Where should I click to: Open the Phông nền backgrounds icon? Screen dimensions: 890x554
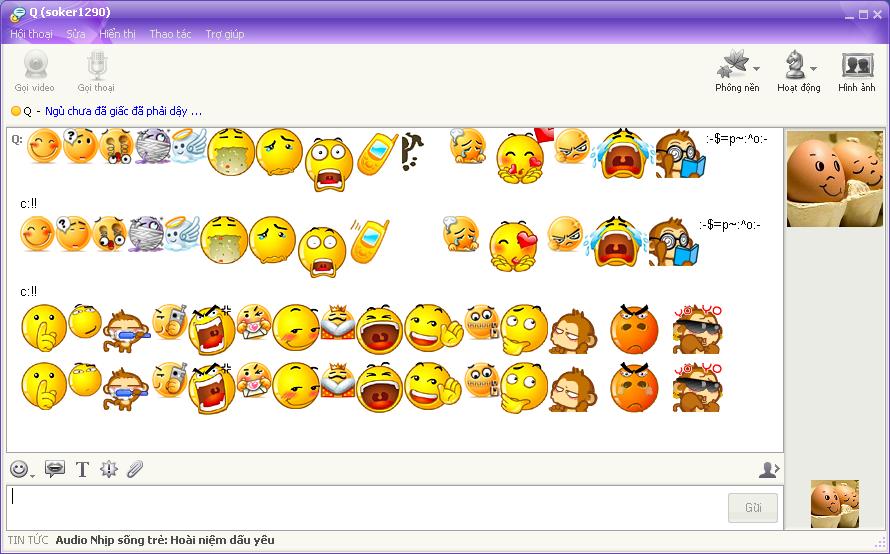733,64
